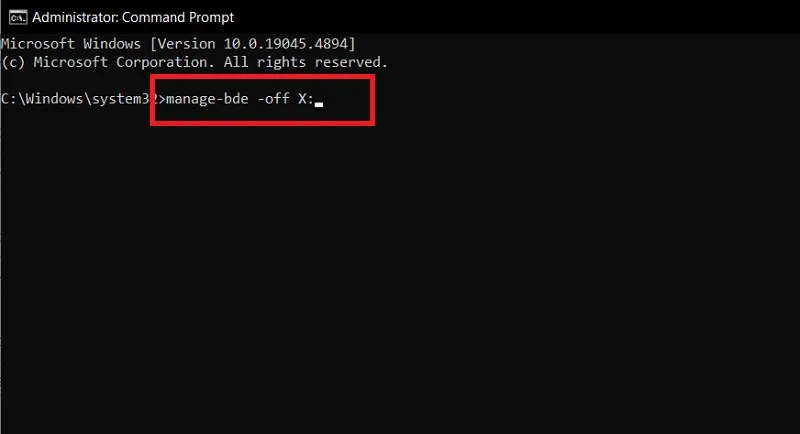This screenshot has height=434, width=800.
Task: Click "Windows" in the prompt path
Action: coord(55,98)
